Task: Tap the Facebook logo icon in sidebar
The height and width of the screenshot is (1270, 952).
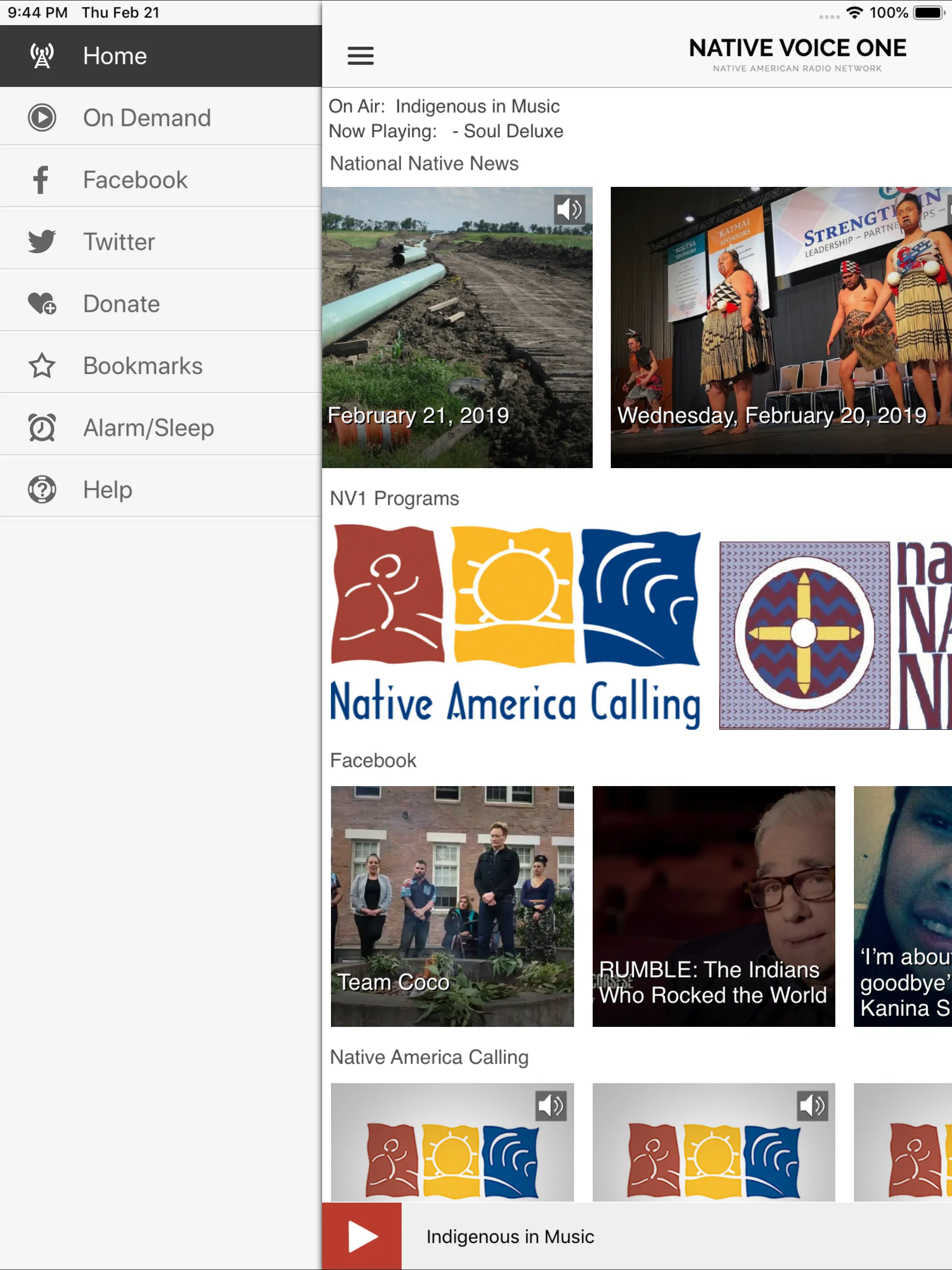Action: pos(41,180)
